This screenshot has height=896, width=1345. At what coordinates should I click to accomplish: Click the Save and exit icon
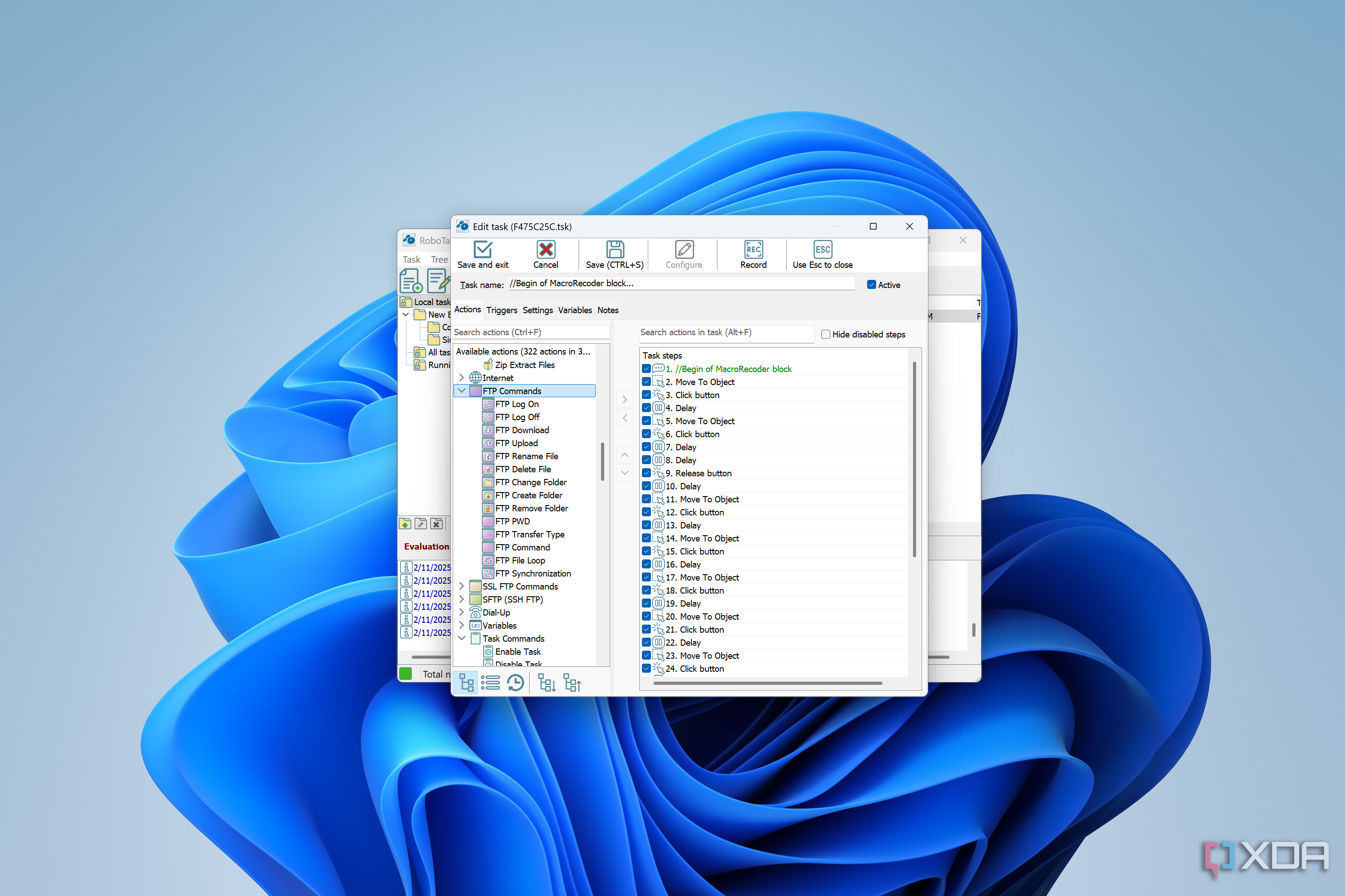coord(482,250)
